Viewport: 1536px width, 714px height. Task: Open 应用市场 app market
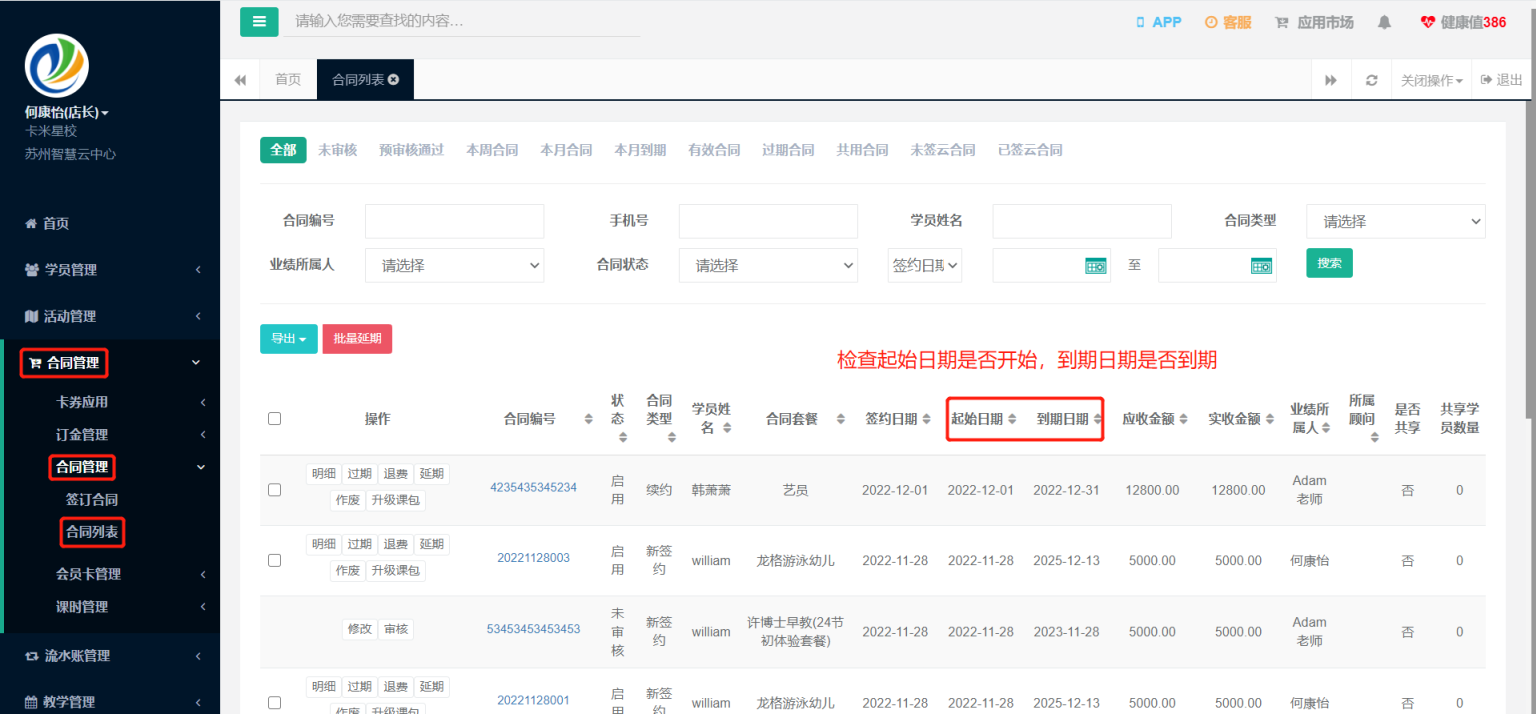[1315, 22]
